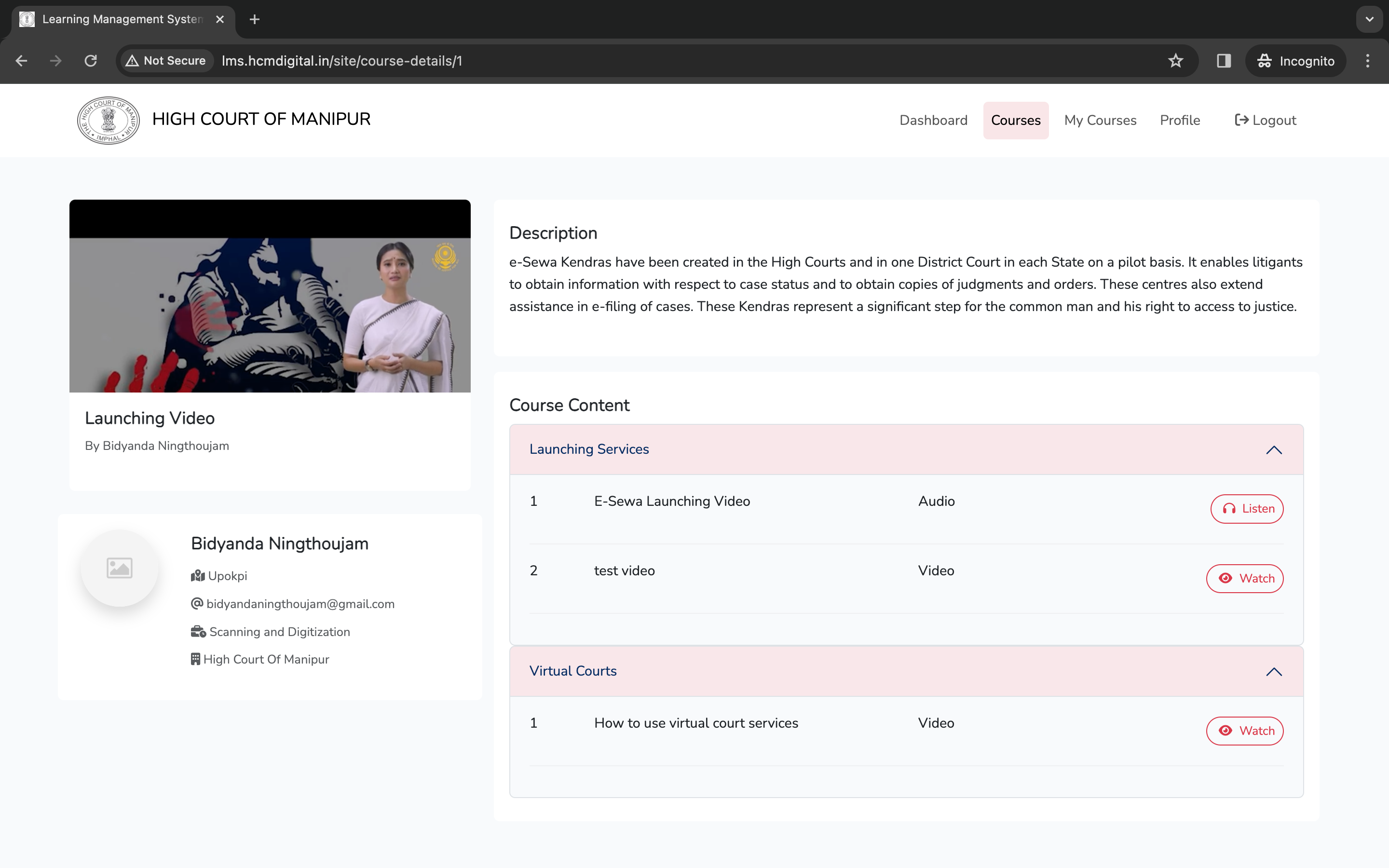Go back using the browser back arrow
The width and height of the screenshot is (1389, 868).
tap(22, 61)
